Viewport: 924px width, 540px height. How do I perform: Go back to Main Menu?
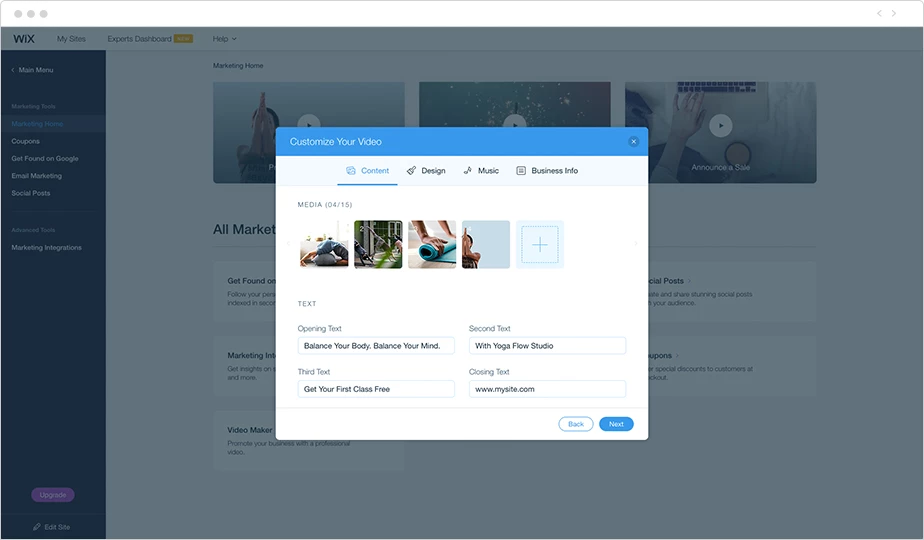32,70
